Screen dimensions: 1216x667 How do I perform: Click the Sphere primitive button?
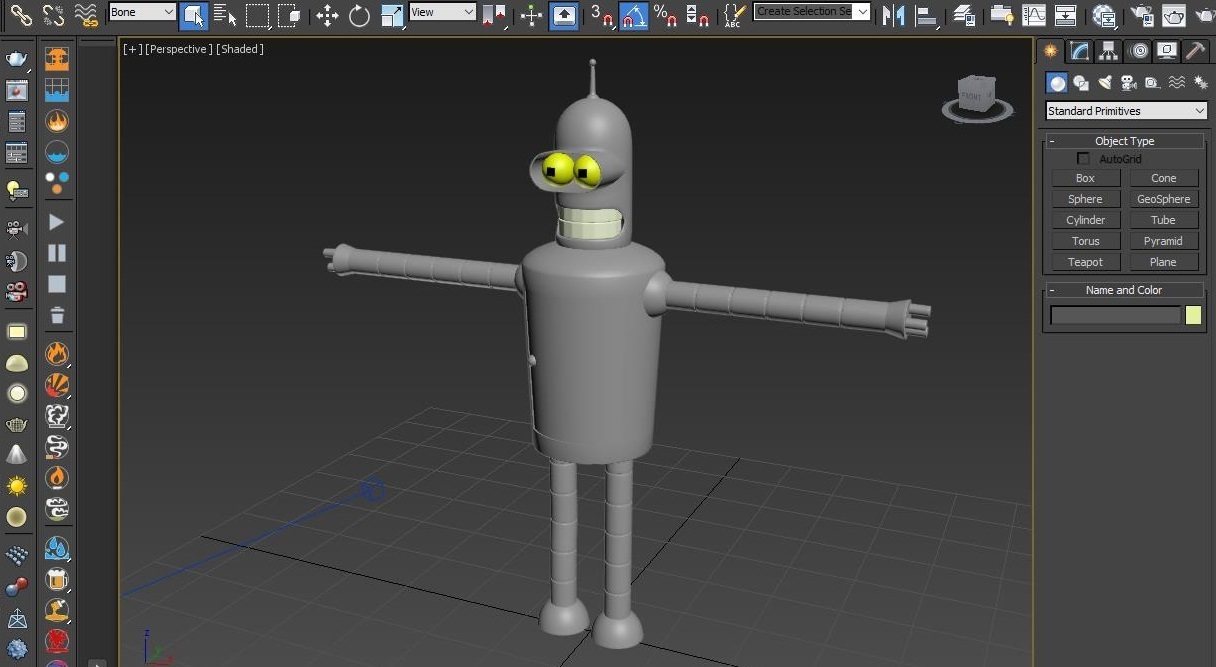[x=1085, y=199]
